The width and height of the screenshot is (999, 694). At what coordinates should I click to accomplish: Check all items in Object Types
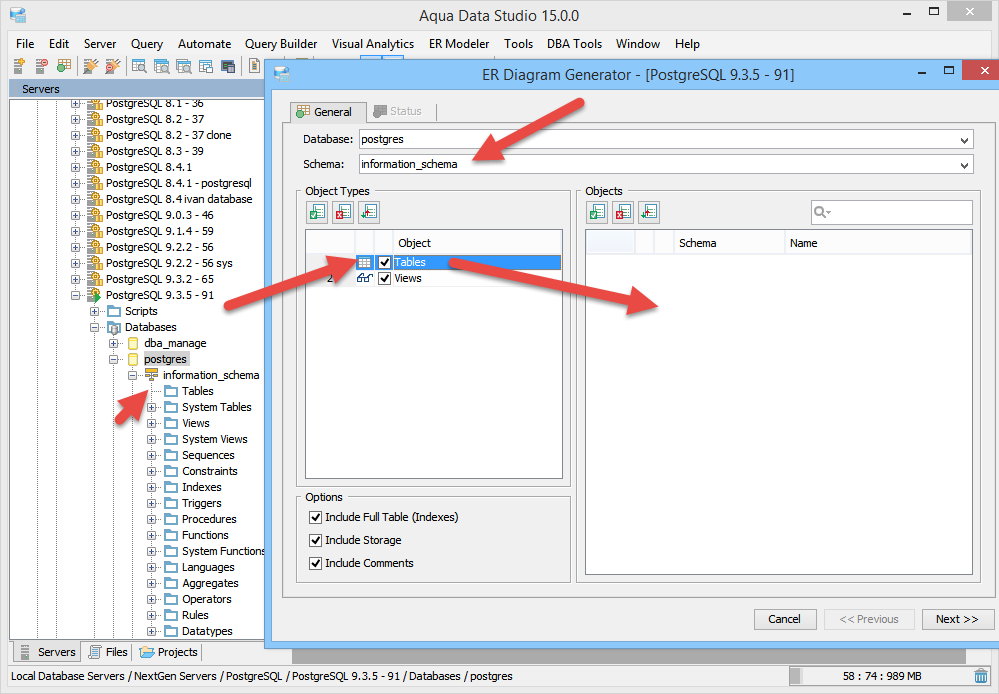pos(317,212)
